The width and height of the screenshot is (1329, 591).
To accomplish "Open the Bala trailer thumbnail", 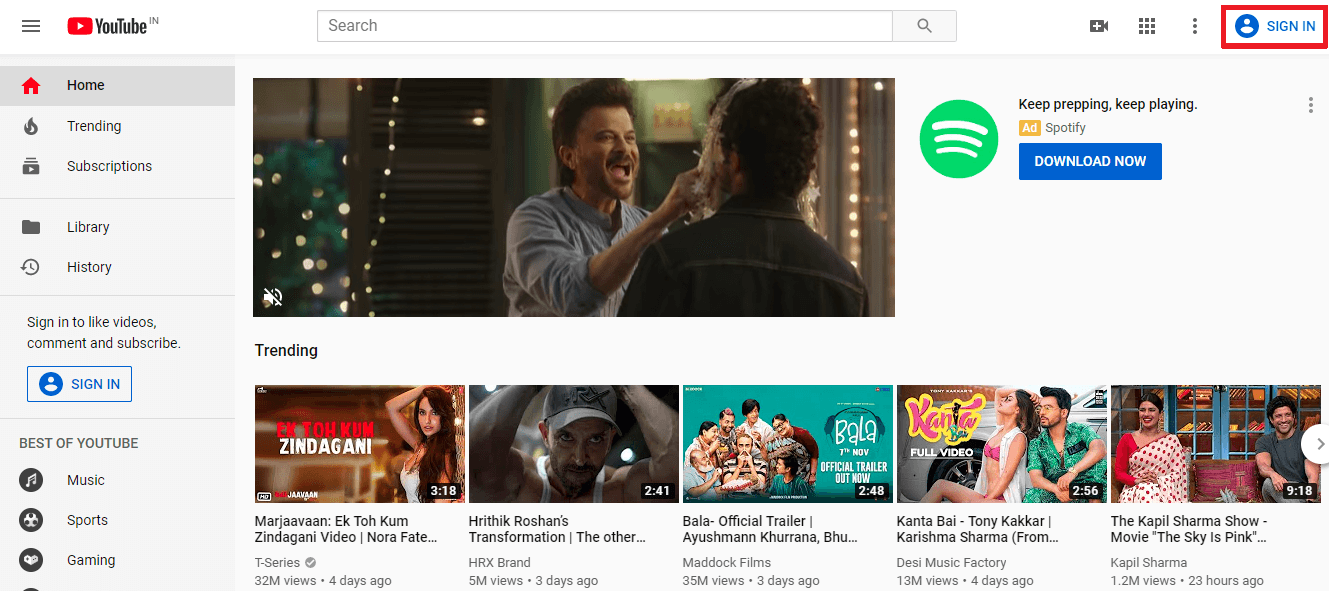I will [x=788, y=444].
